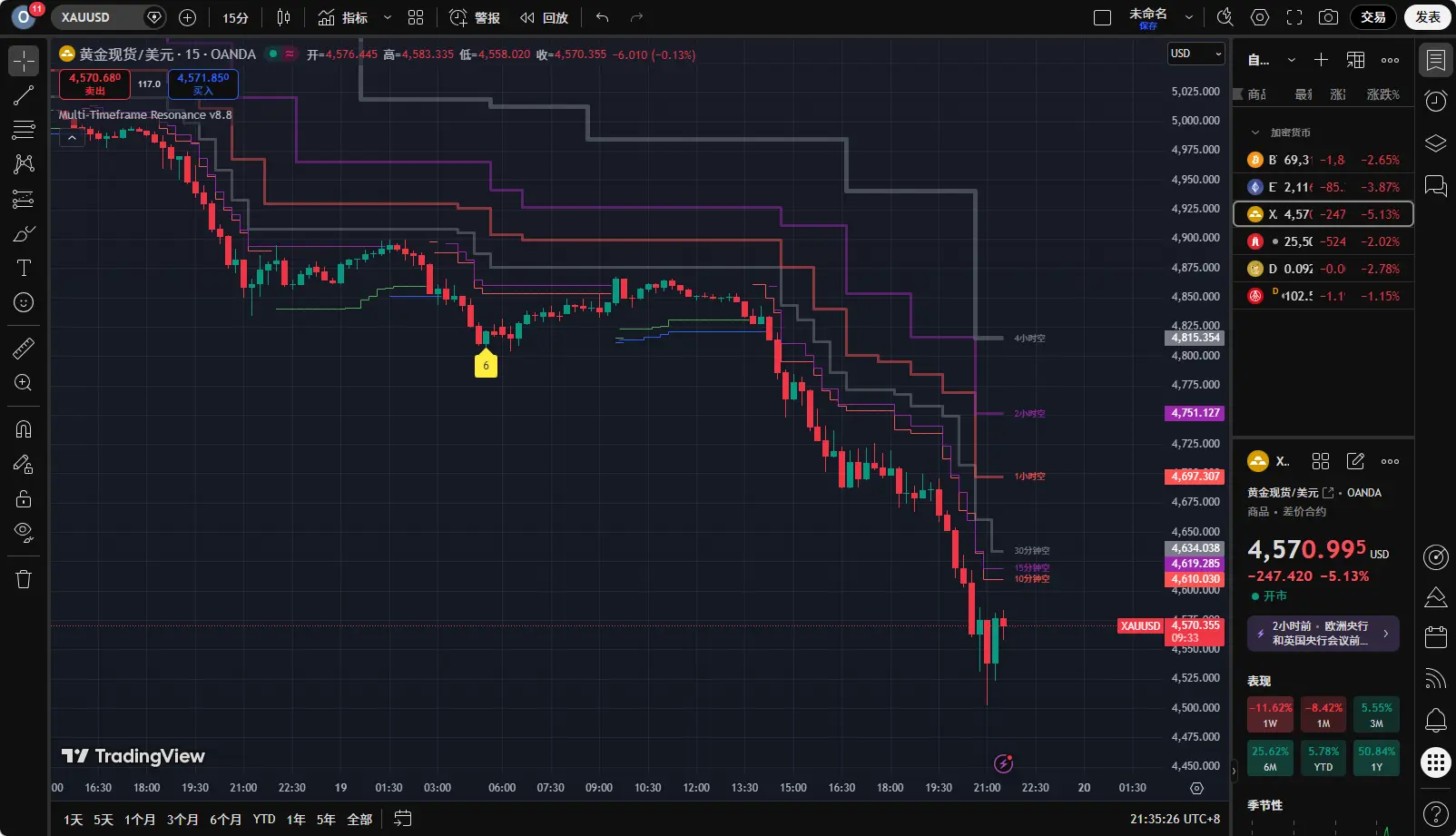1456x836 pixels.
Task: Open the emoji and icons tool
Action: (24, 302)
